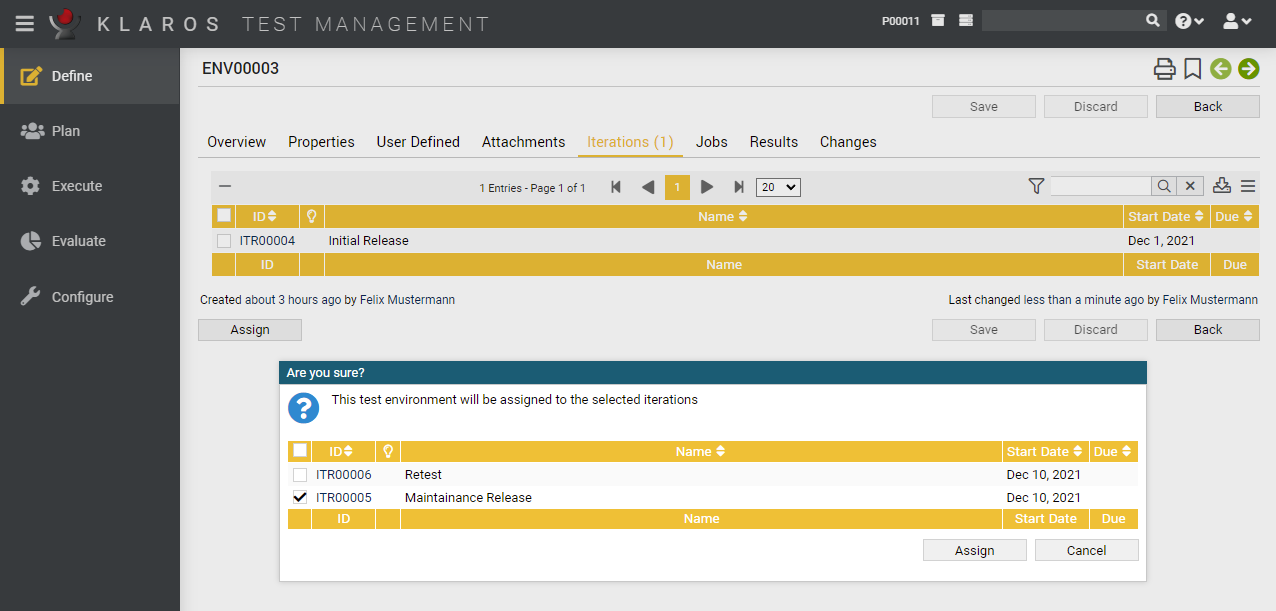Uncheck the ITR00005 Maintainance Release checkbox

[x=300, y=497]
